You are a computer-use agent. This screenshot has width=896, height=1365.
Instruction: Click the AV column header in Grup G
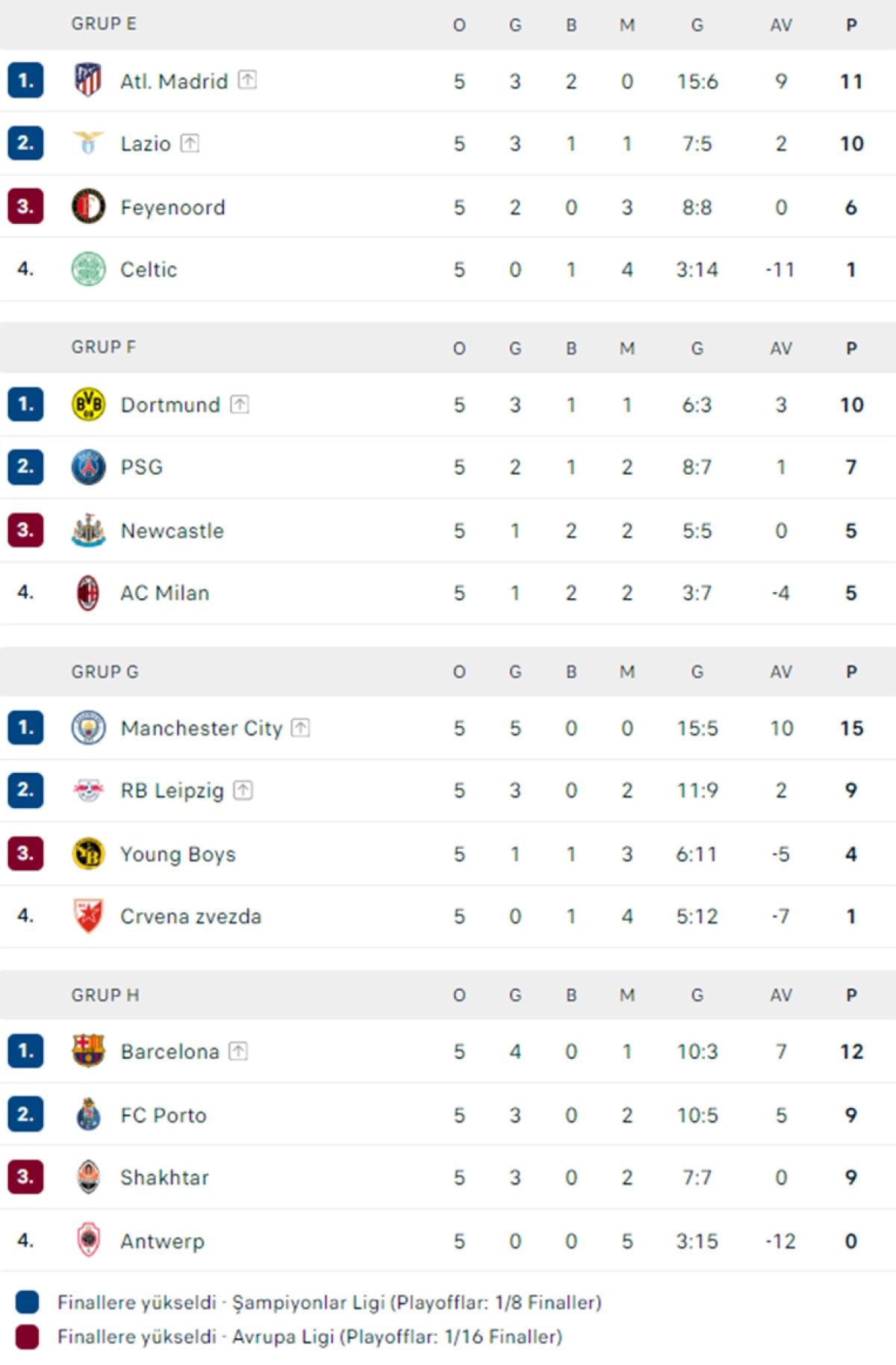781,672
